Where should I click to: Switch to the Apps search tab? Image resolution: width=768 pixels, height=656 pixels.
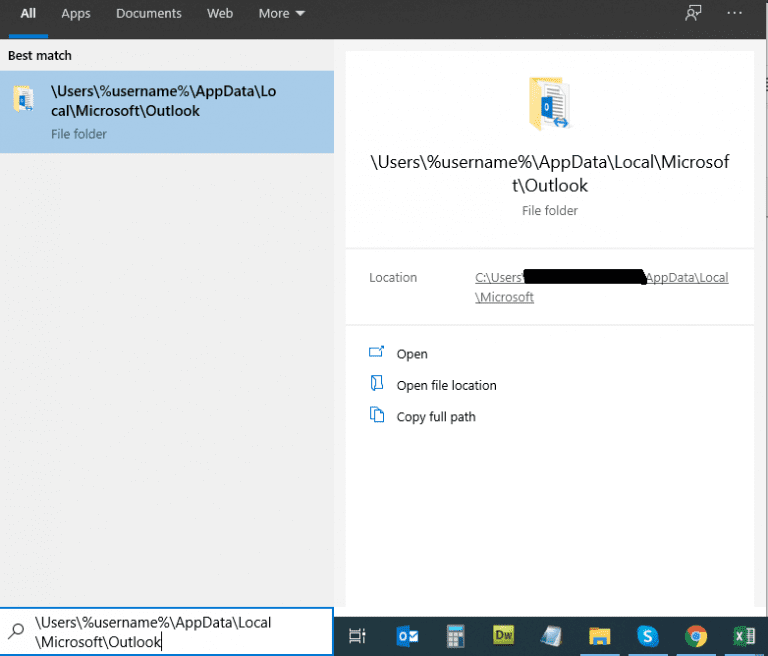point(75,14)
